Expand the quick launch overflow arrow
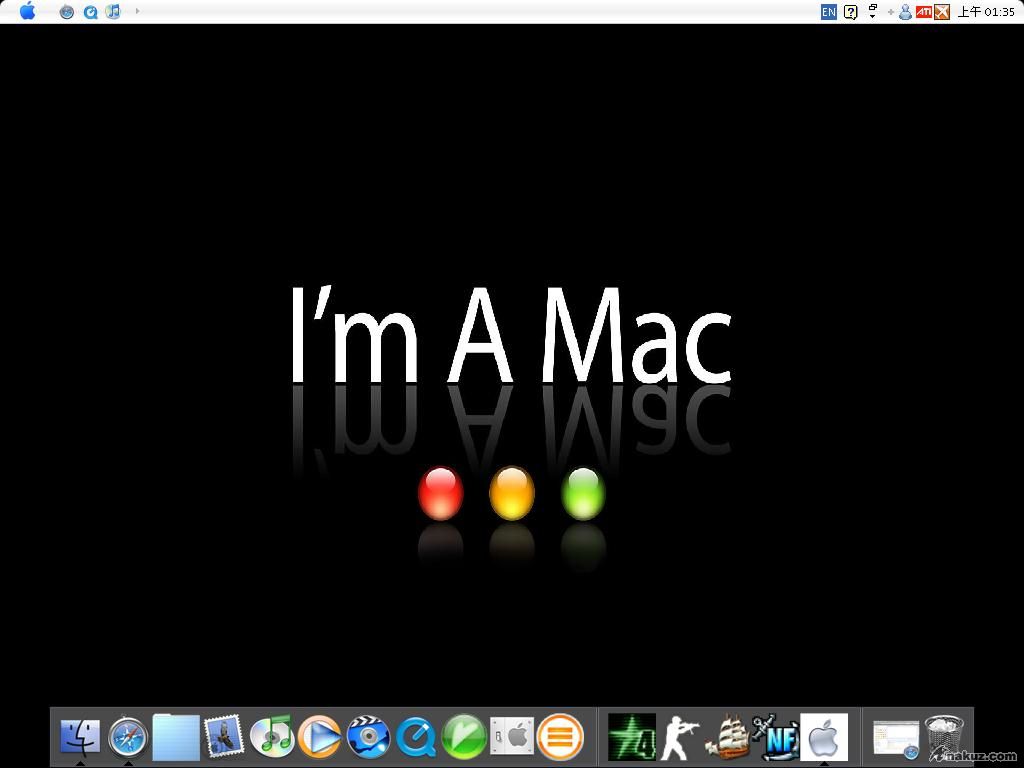1024x768 pixels. pyautogui.click(x=137, y=11)
